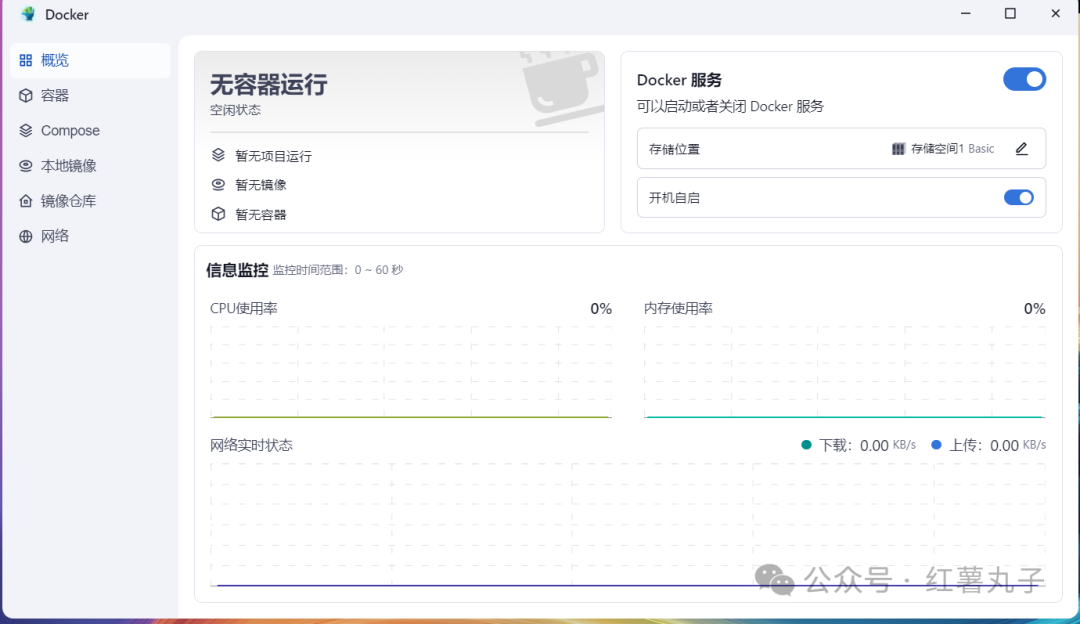Click the 空闲状态 idle status text
Viewport: 1080px width, 624px height.
click(236, 110)
